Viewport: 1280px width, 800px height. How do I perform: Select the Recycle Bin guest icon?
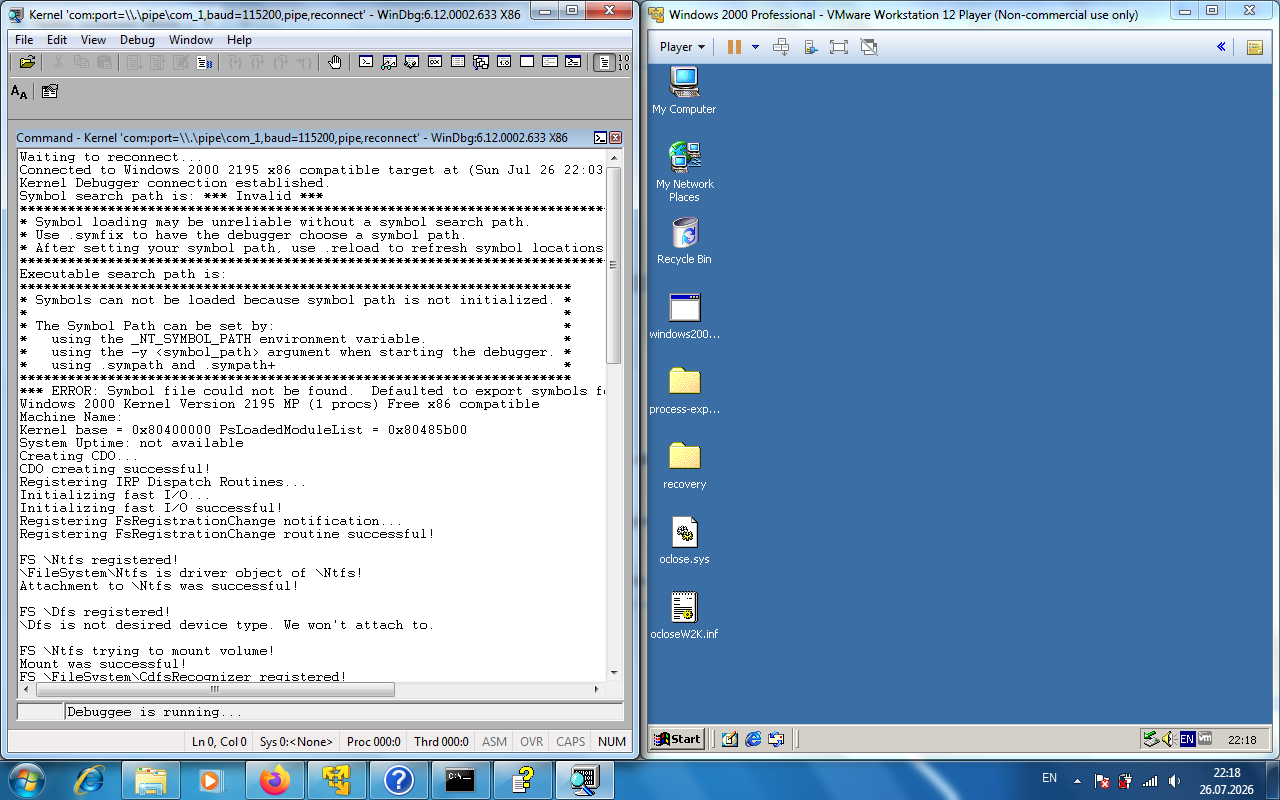pos(684,241)
